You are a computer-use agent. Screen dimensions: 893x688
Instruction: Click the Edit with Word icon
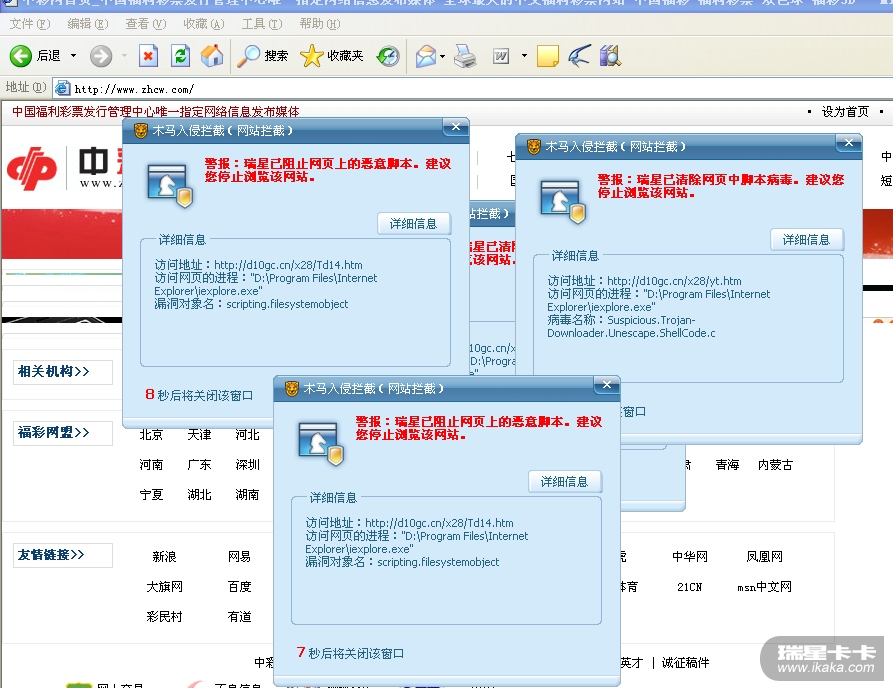[x=501, y=56]
